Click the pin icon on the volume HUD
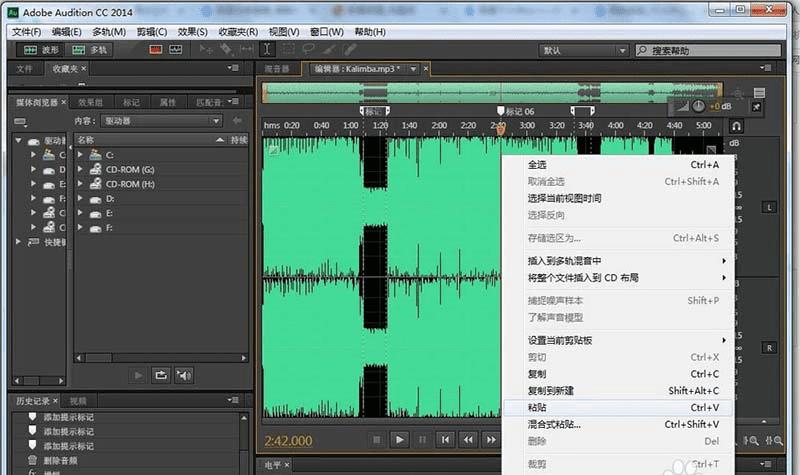This screenshot has width=800, height=475. (x=756, y=106)
